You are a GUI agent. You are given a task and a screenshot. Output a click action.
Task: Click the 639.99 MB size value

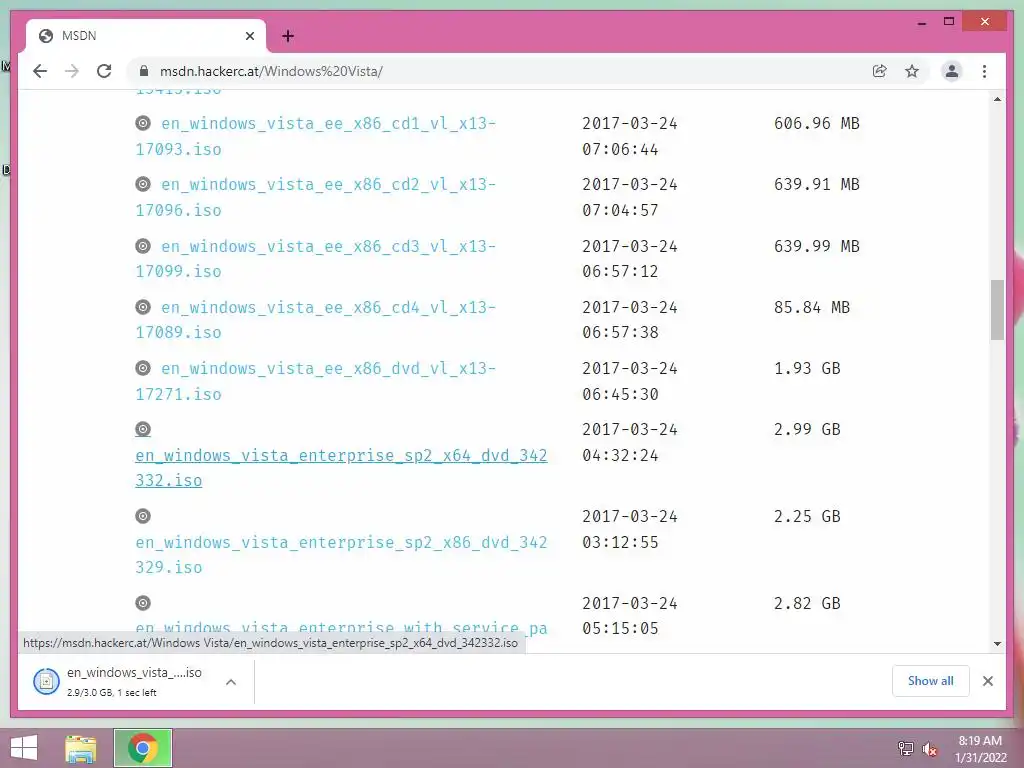coord(816,246)
